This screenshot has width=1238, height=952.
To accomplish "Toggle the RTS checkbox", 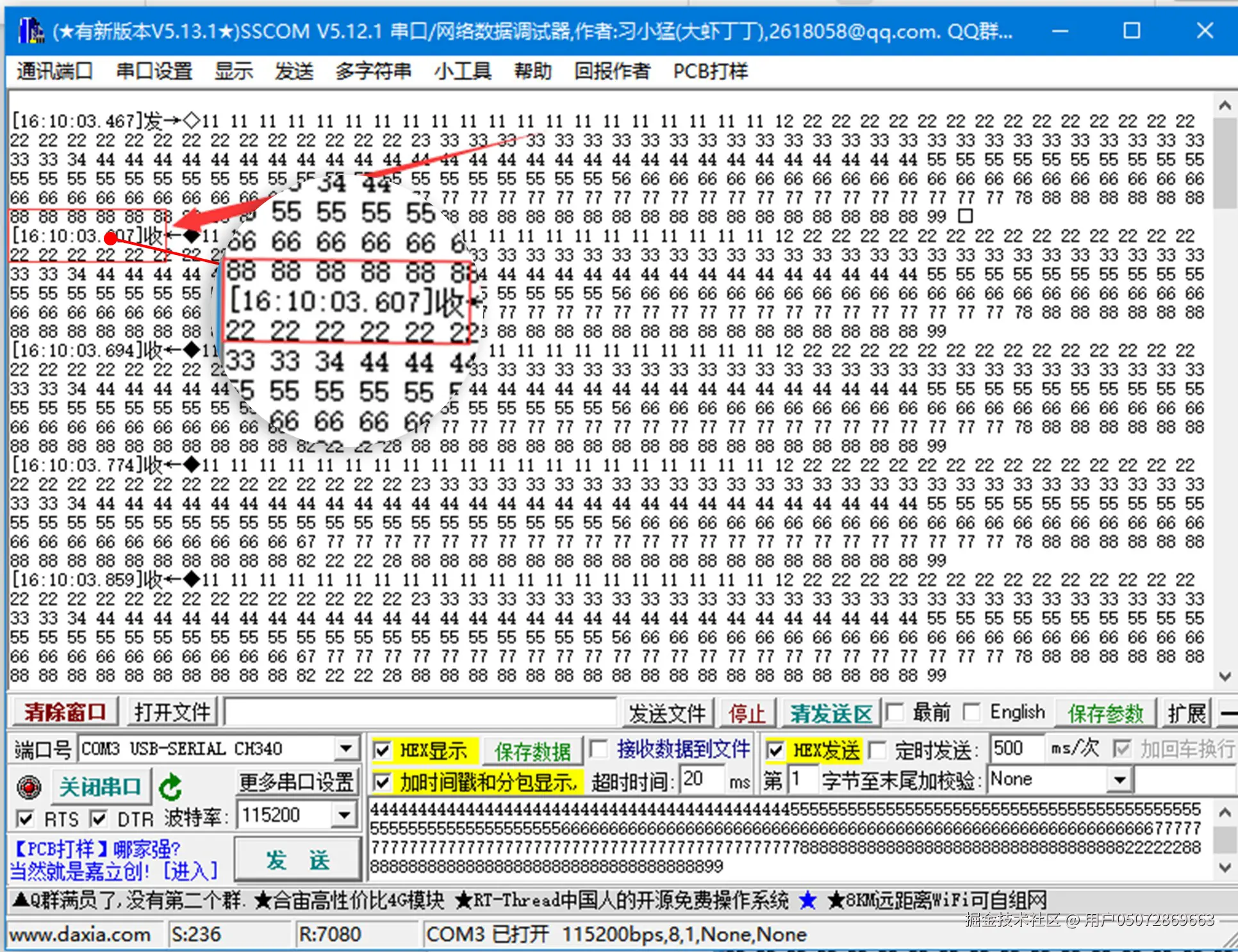I will [x=25, y=818].
